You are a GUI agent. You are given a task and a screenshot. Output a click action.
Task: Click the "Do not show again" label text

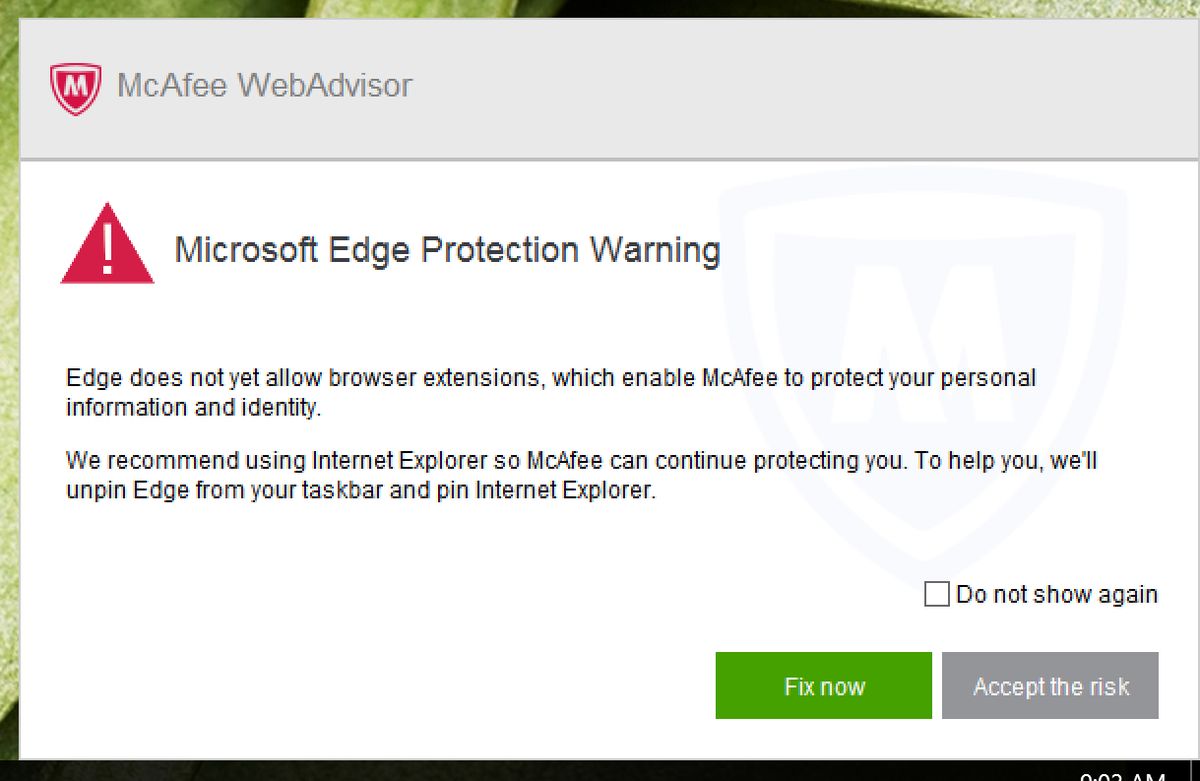(x=1057, y=594)
